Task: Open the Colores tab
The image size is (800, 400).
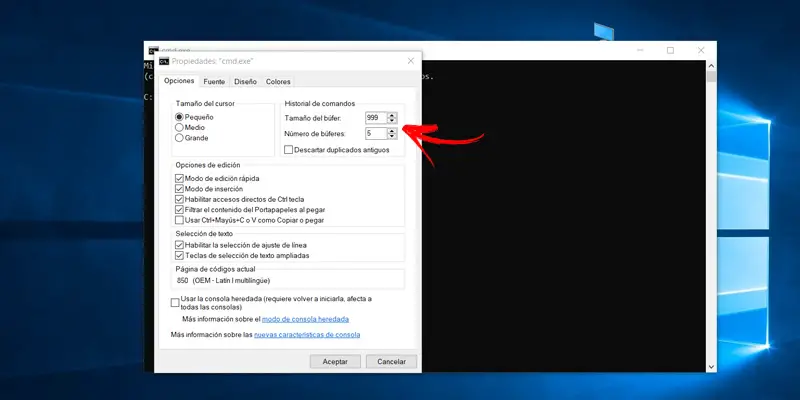Action: (x=278, y=82)
